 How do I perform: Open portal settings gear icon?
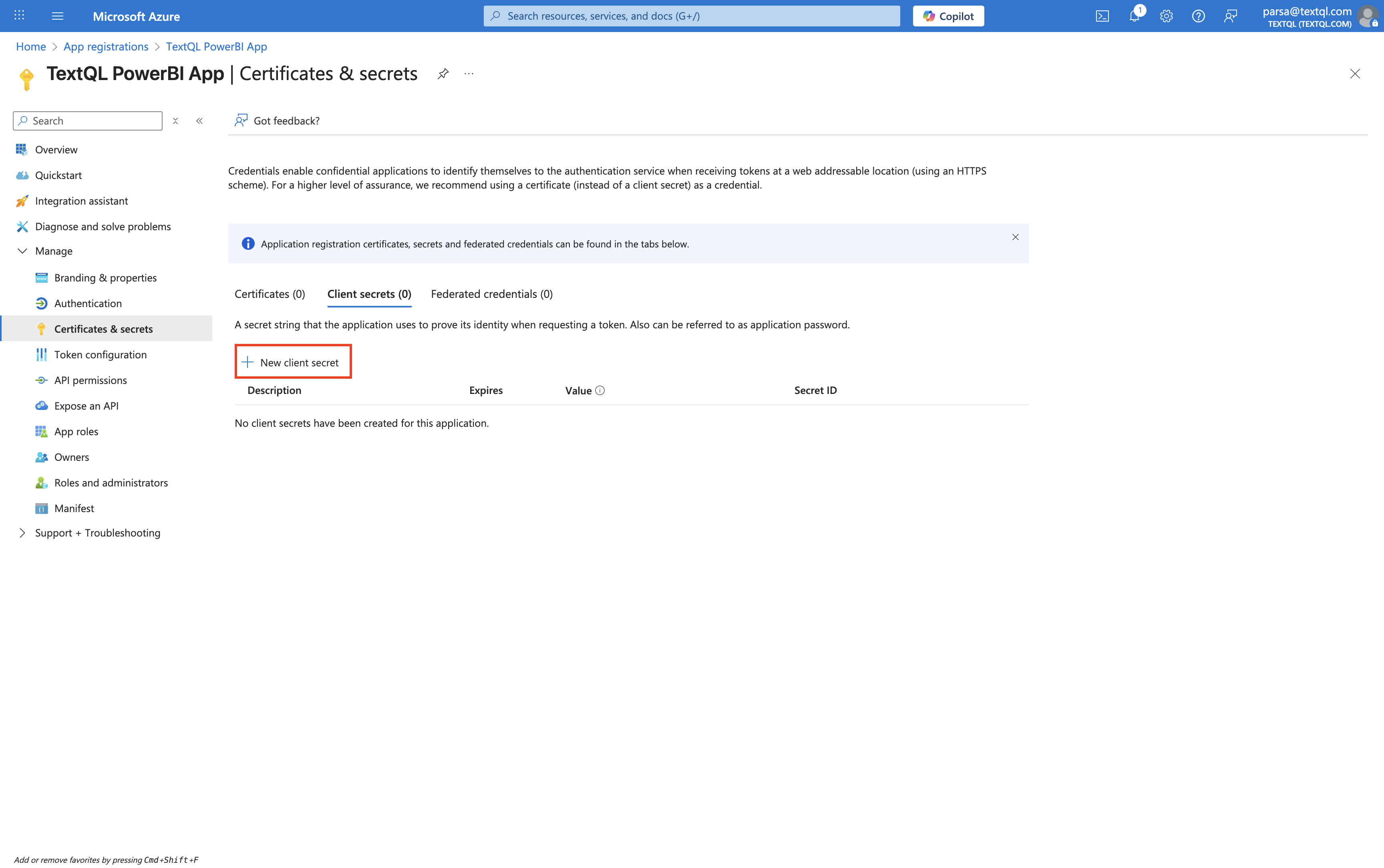click(1166, 16)
